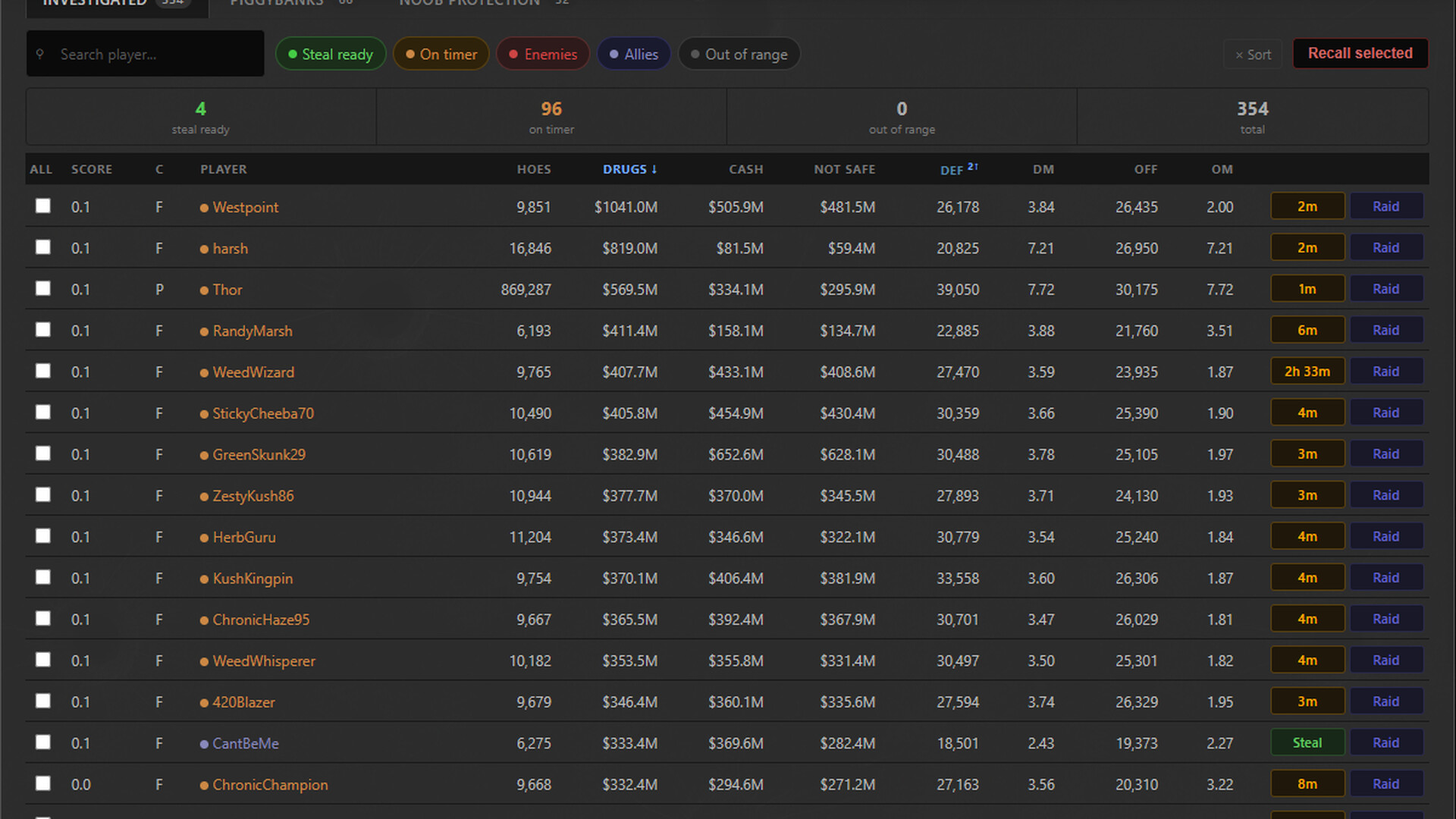Check the ChronicChampion checkbox
The width and height of the screenshot is (1456, 819).
click(x=43, y=783)
